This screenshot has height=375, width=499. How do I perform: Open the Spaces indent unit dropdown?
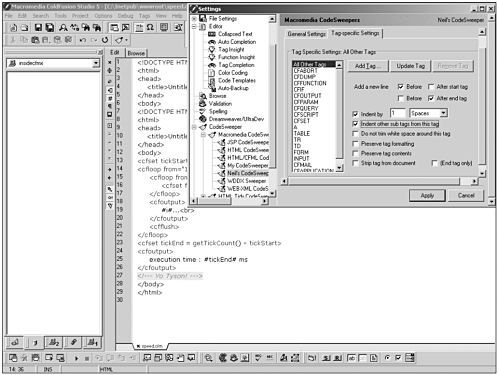pyautogui.click(x=443, y=113)
